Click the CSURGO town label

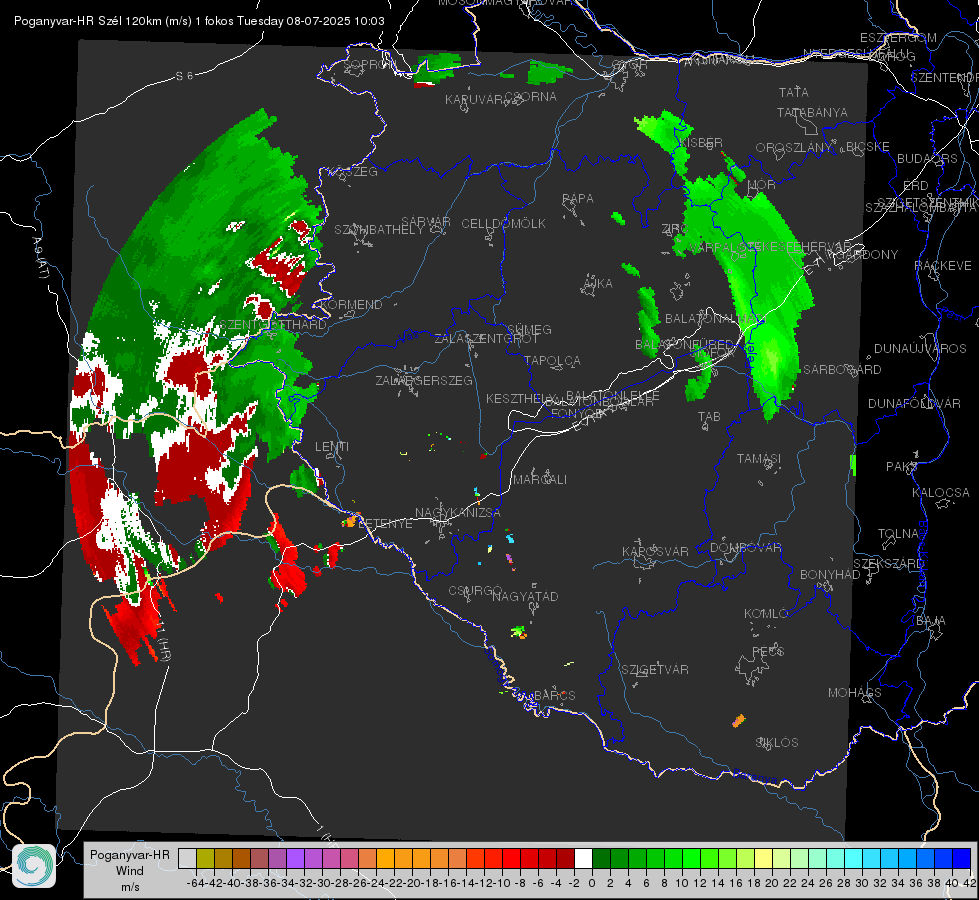(475, 591)
